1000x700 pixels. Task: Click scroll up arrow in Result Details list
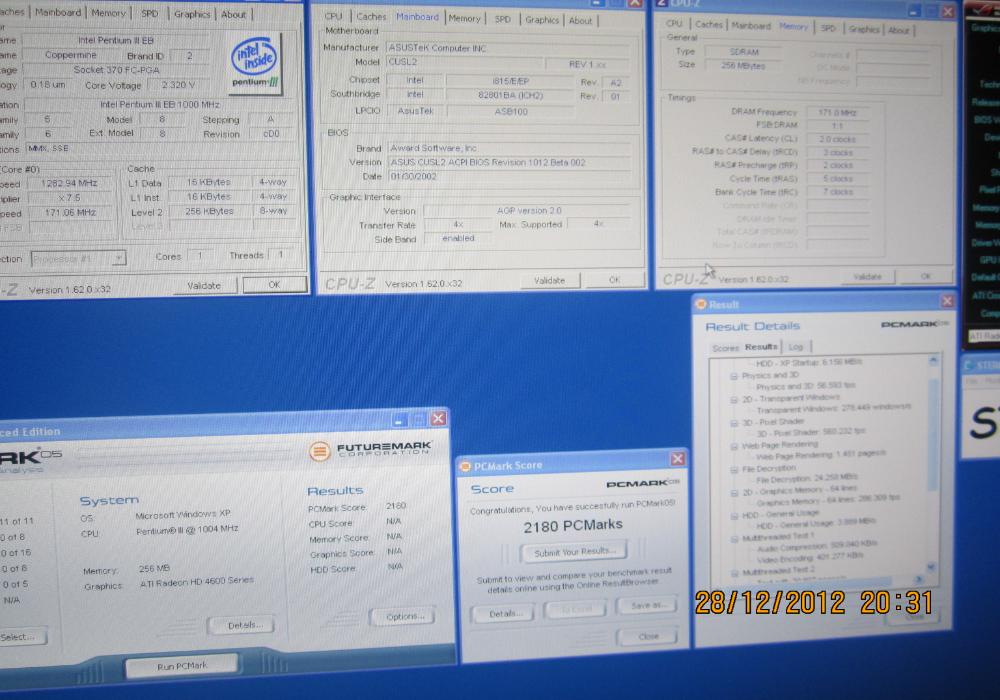[x=932, y=361]
